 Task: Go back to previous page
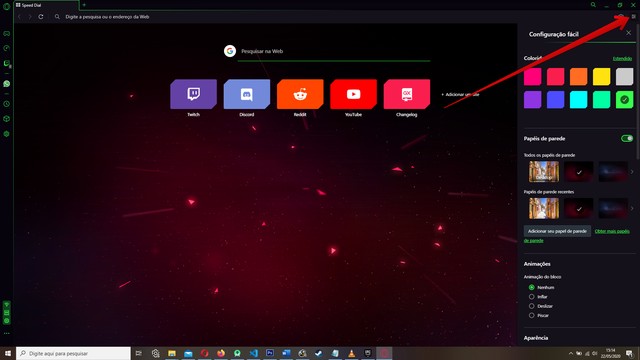19,17
